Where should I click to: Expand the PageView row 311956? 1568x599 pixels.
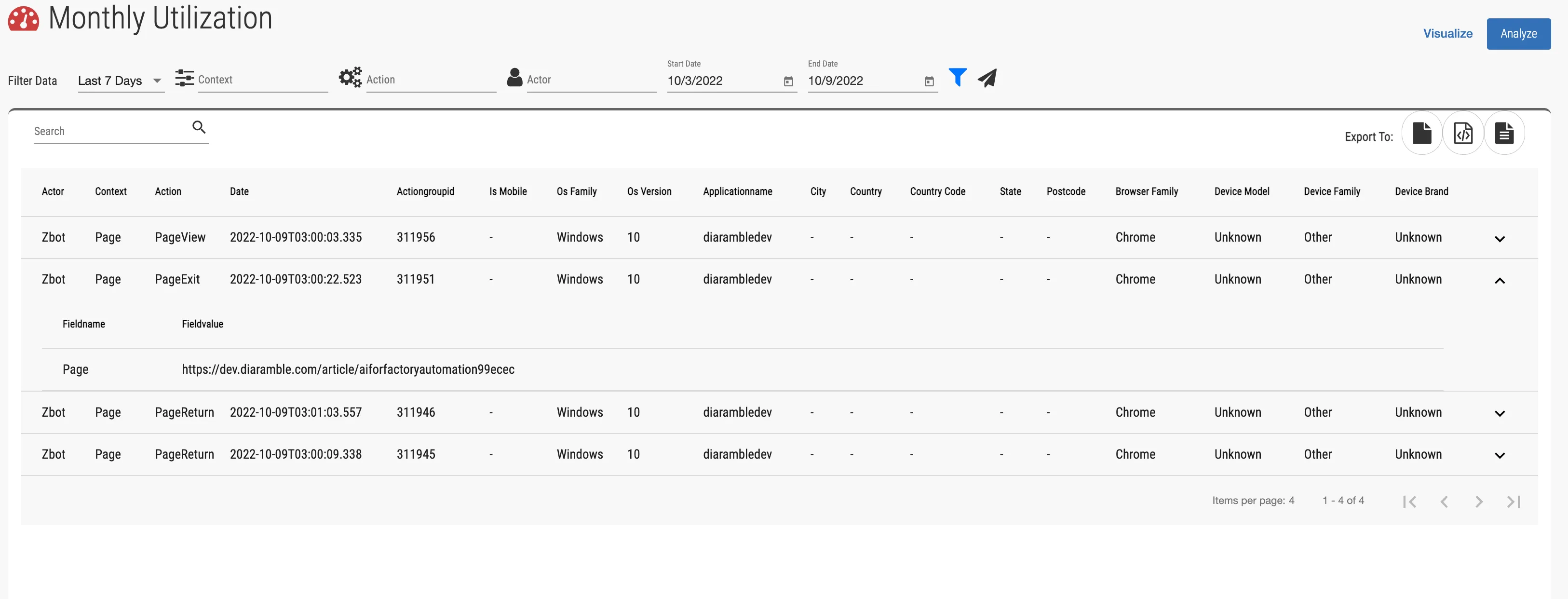pyautogui.click(x=1499, y=239)
